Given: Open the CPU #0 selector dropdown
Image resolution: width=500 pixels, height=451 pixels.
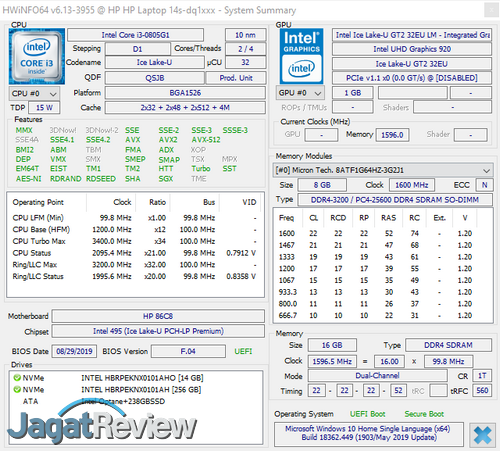Looking at the screenshot, I should (x=34, y=94).
